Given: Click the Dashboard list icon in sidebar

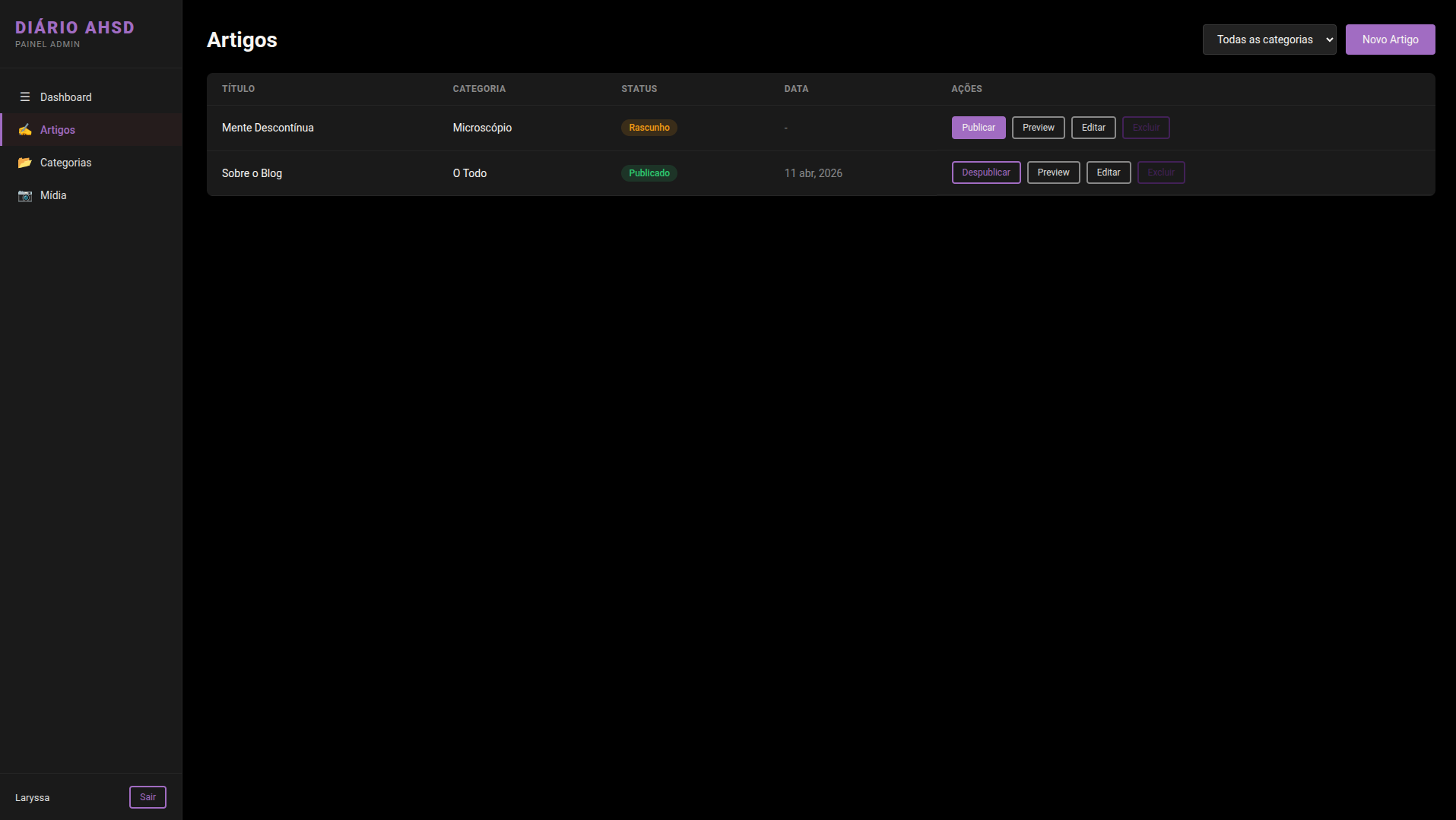Looking at the screenshot, I should [x=25, y=97].
